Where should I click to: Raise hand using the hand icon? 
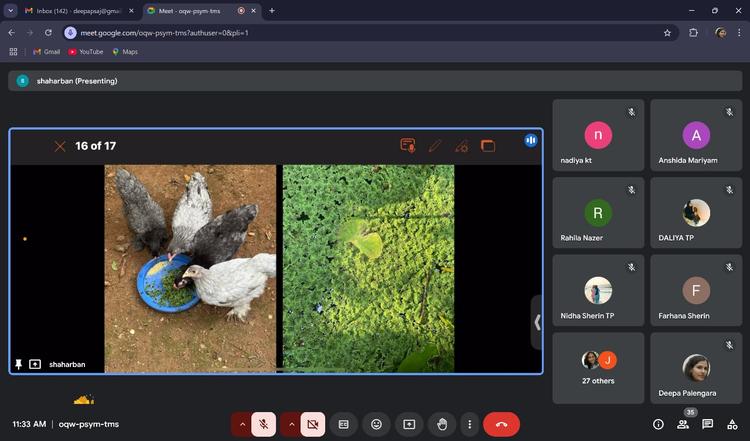pos(442,424)
